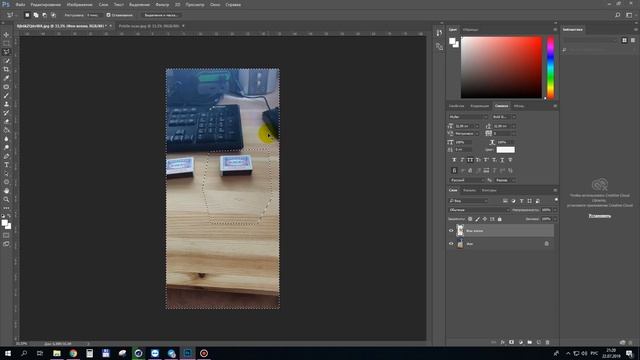Filter layers by type layers icon
This screenshot has width=640, height=360.
(521, 201)
